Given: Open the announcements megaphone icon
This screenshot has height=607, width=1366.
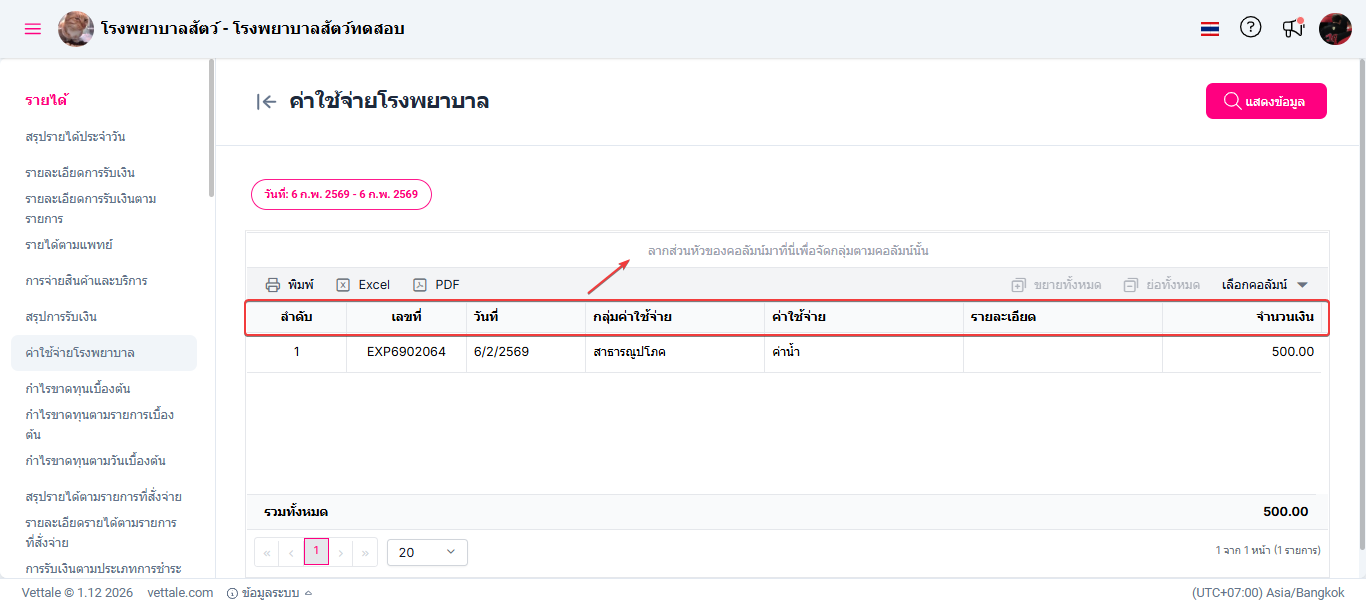Looking at the screenshot, I should [x=1293, y=28].
